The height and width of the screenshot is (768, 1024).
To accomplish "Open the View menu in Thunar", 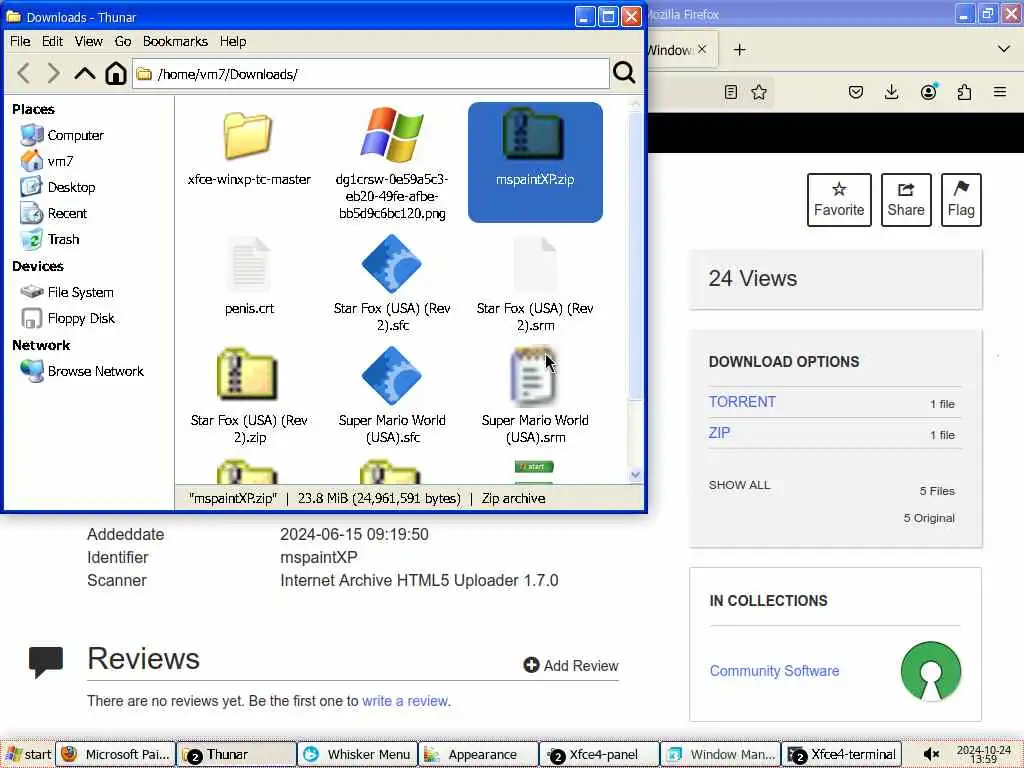I will tap(88, 41).
